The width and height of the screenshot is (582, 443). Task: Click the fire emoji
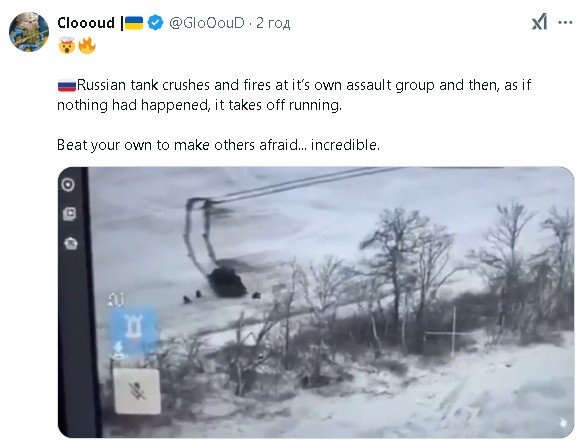(87, 46)
